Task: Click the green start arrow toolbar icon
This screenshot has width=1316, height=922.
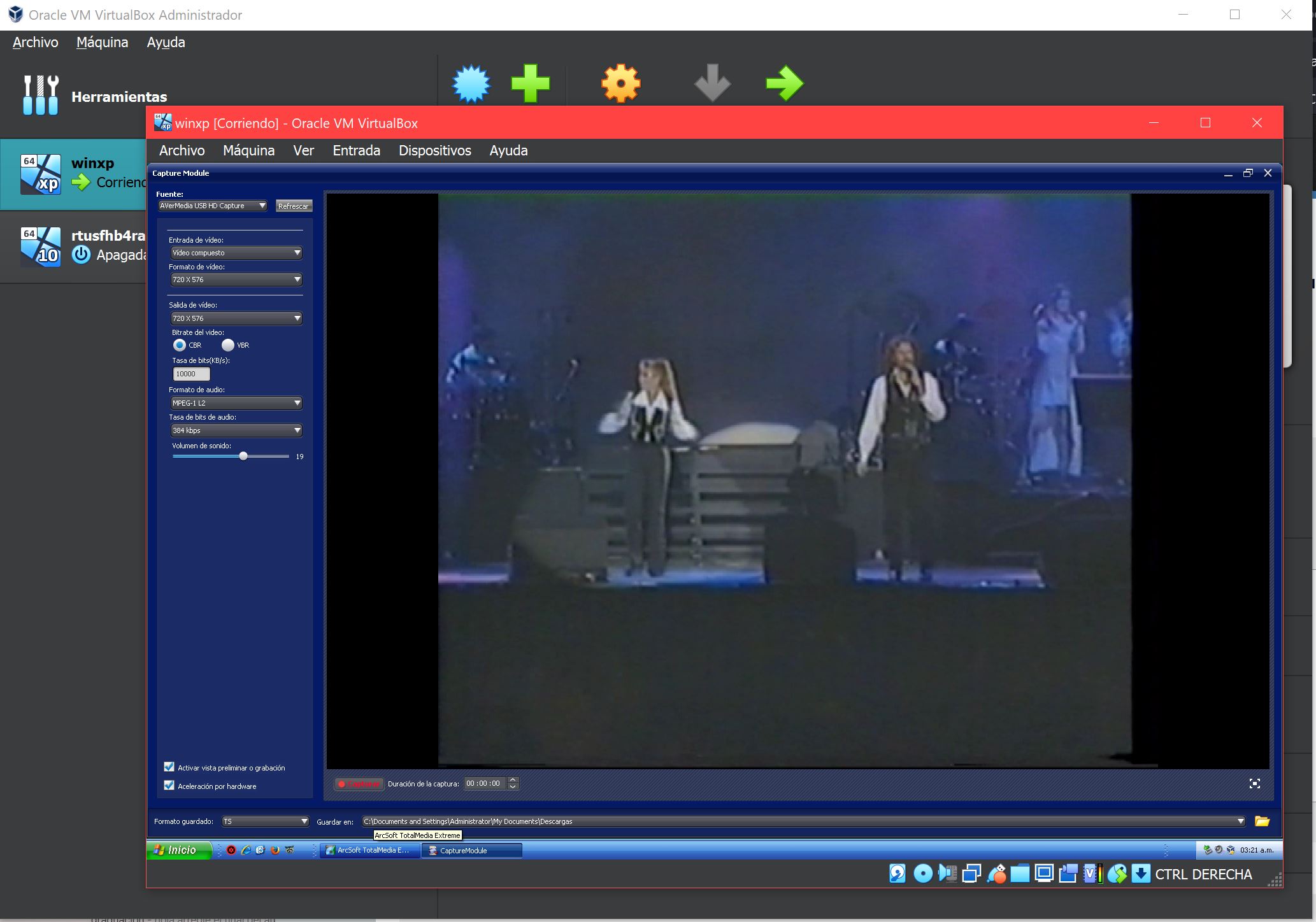Action: pos(784,83)
